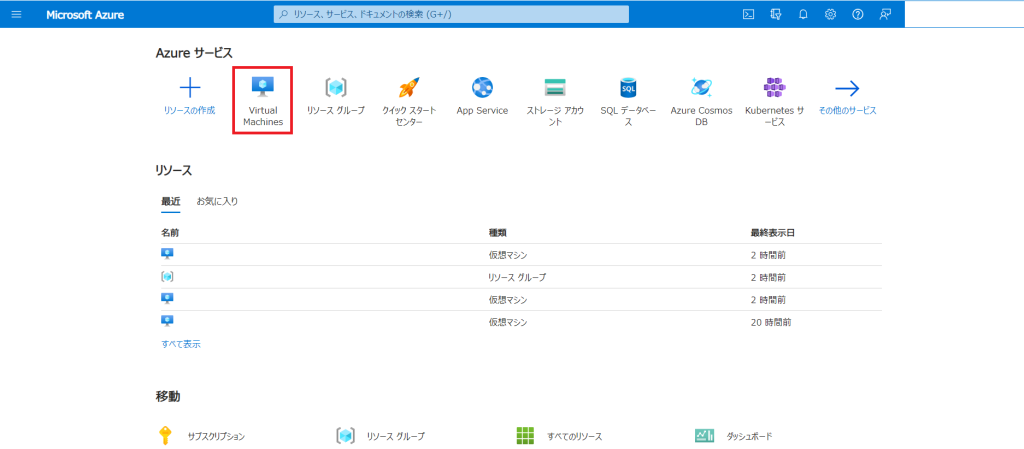Click the リソースの作成 label
This screenshot has width=1024, height=449.
pyautogui.click(x=189, y=111)
